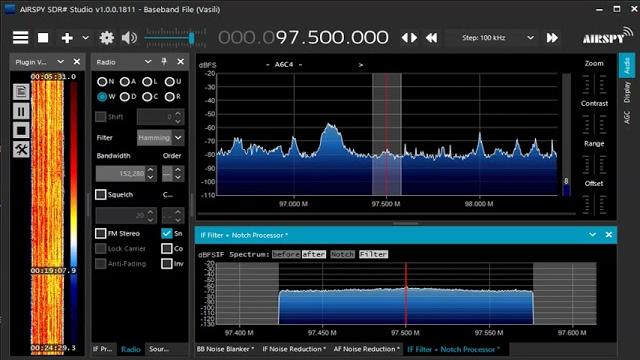
Task: Switch to the Sour... bottom tab
Action: click(159, 349)
